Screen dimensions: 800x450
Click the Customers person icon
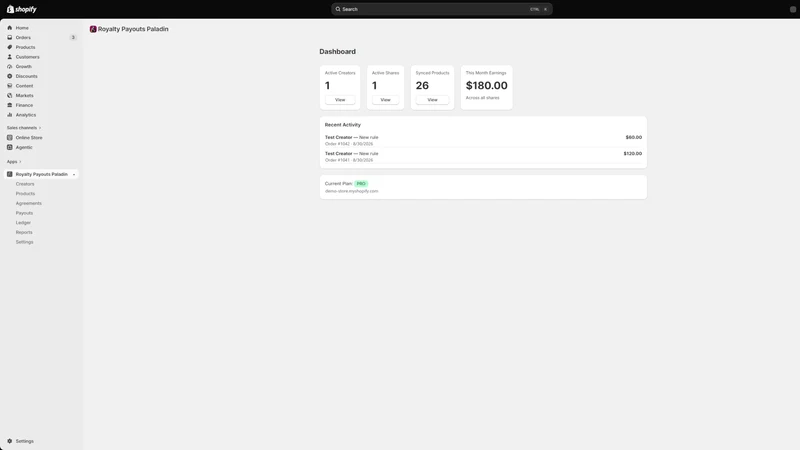click(x=10, y=57)
